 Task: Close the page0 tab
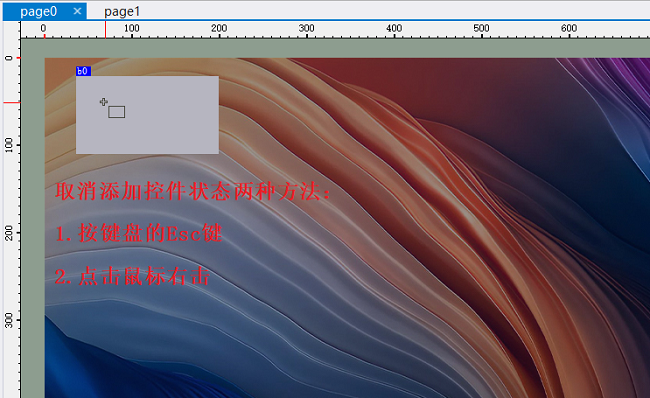click(77, 11)
